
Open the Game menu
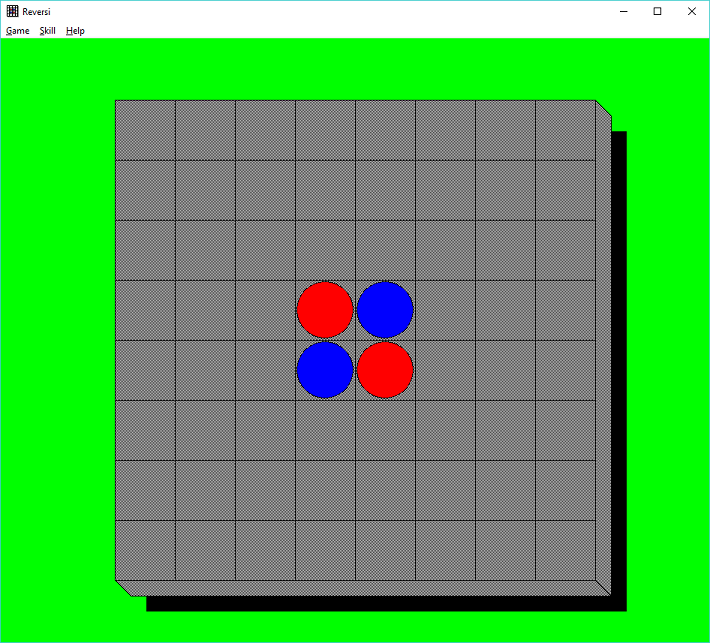(18, 31)
